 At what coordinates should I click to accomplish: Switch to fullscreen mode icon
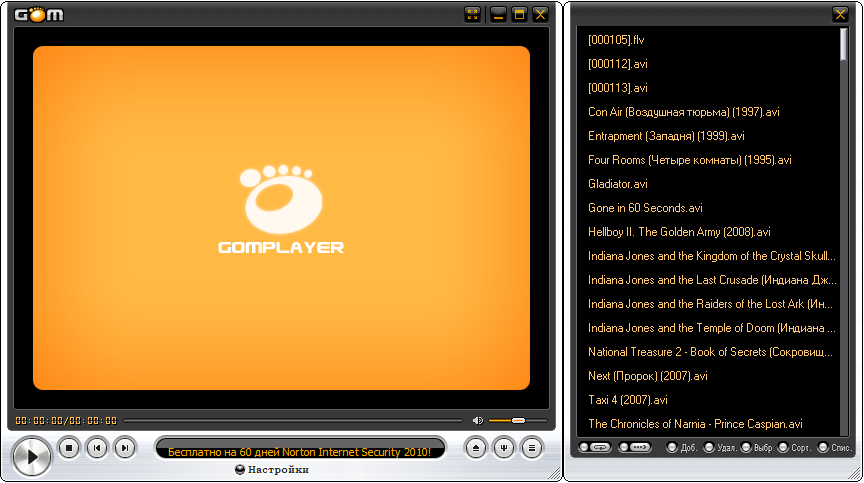coord(473,14)
